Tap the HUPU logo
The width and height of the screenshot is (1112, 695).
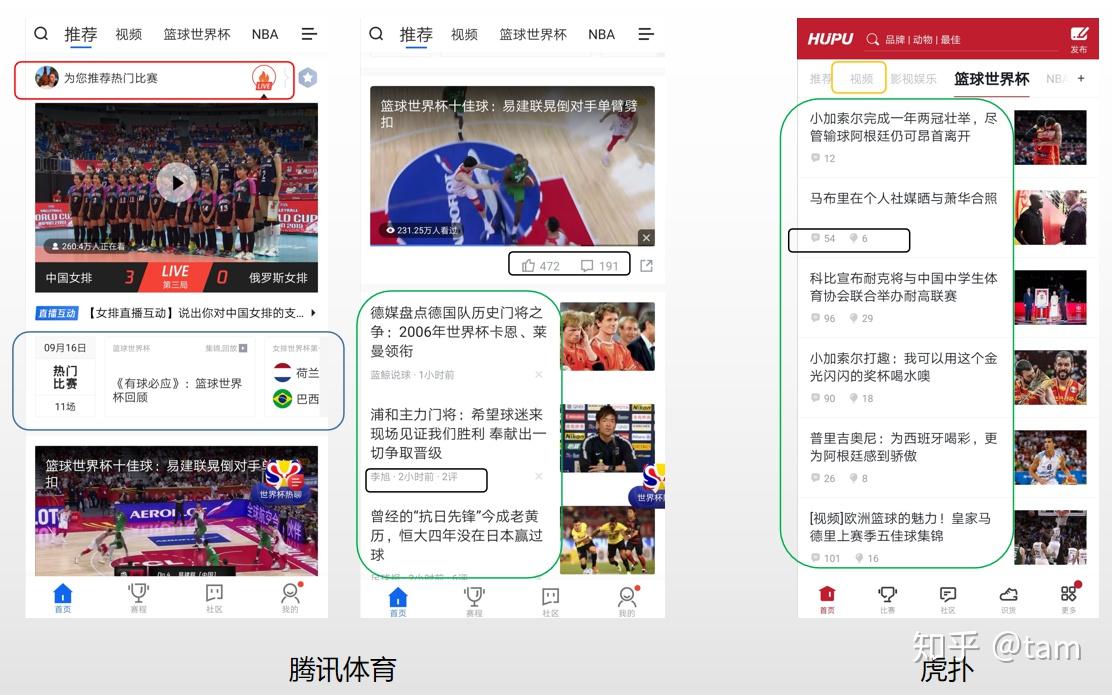click(830, 39)
